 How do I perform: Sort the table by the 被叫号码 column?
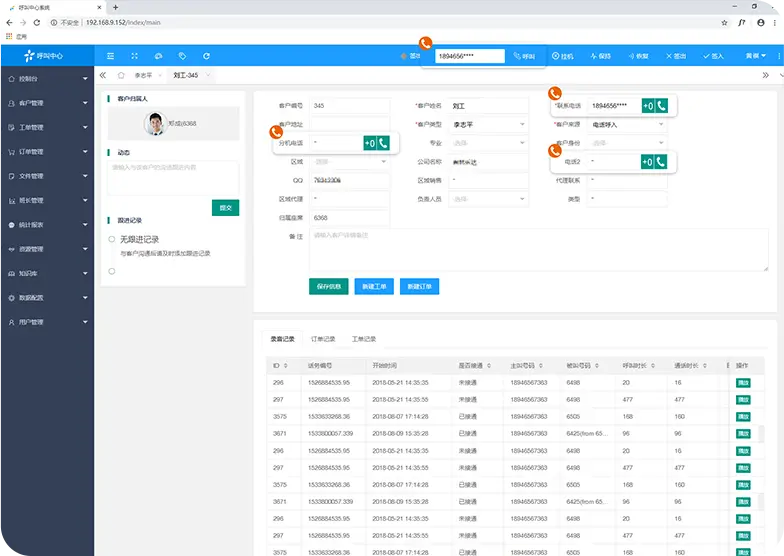tap(596, 366)
